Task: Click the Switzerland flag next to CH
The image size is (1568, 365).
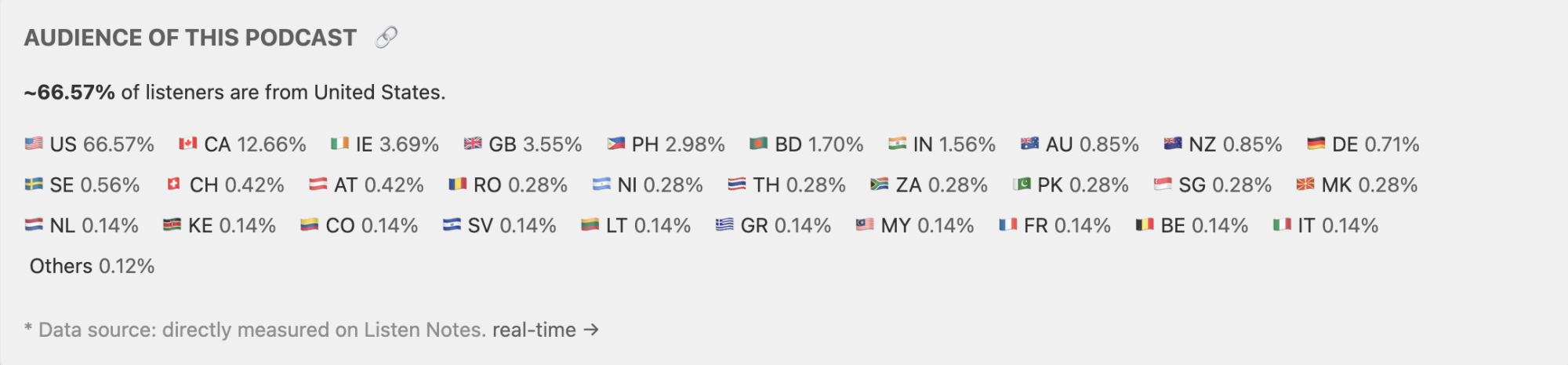Action: click(174, 184)
